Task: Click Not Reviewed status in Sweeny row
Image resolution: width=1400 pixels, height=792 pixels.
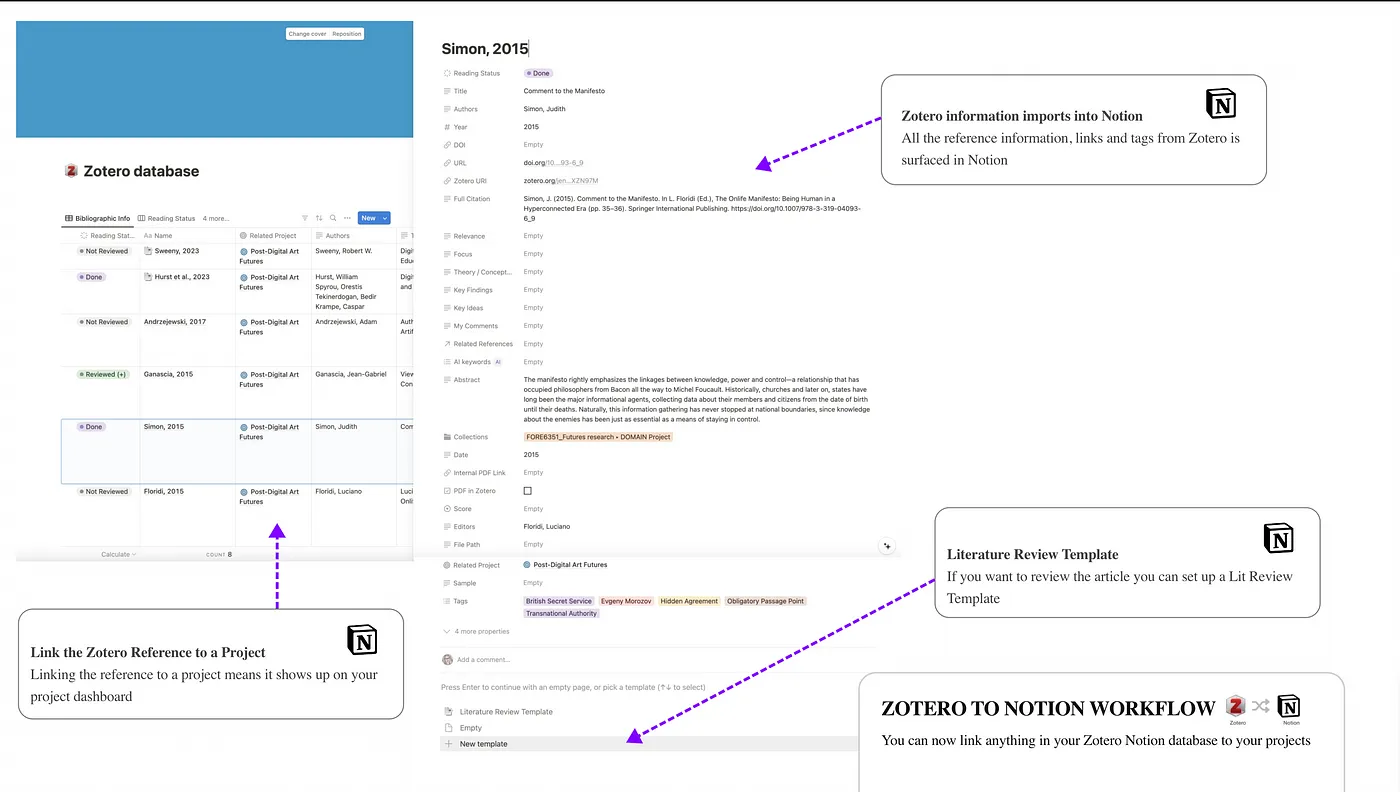Action: click(104, 251)
